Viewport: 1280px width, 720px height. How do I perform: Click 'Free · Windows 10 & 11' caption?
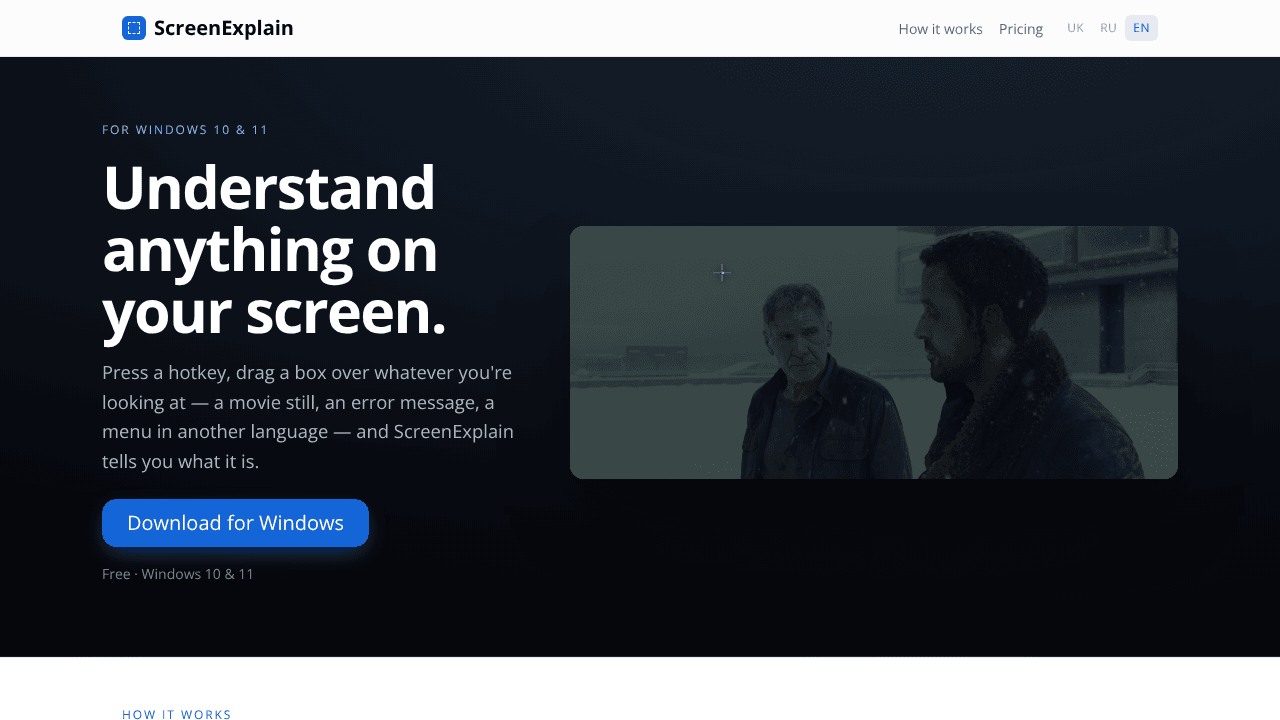tap(178, 574)
